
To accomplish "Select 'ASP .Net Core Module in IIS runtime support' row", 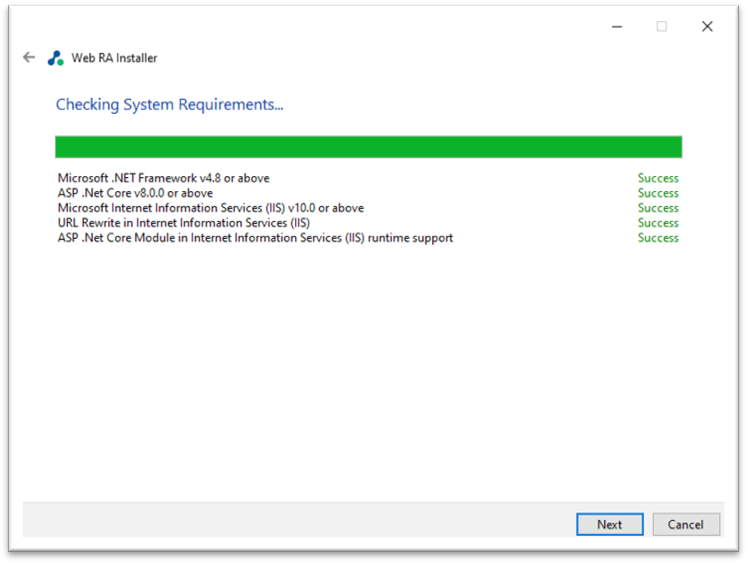I will coord(368,238).
